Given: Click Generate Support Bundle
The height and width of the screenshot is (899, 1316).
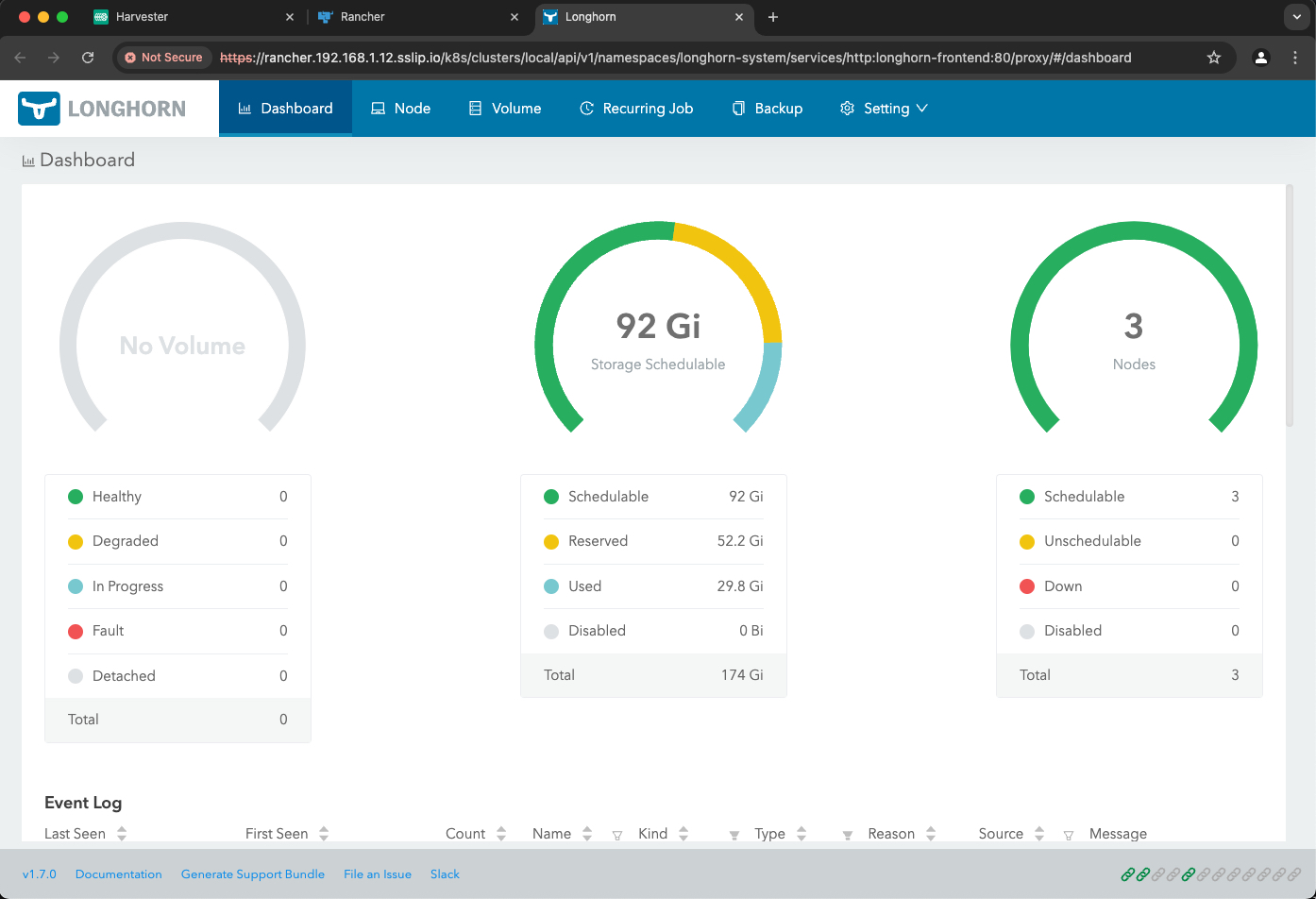Looking at the screenshot, I should coord(253,874).
